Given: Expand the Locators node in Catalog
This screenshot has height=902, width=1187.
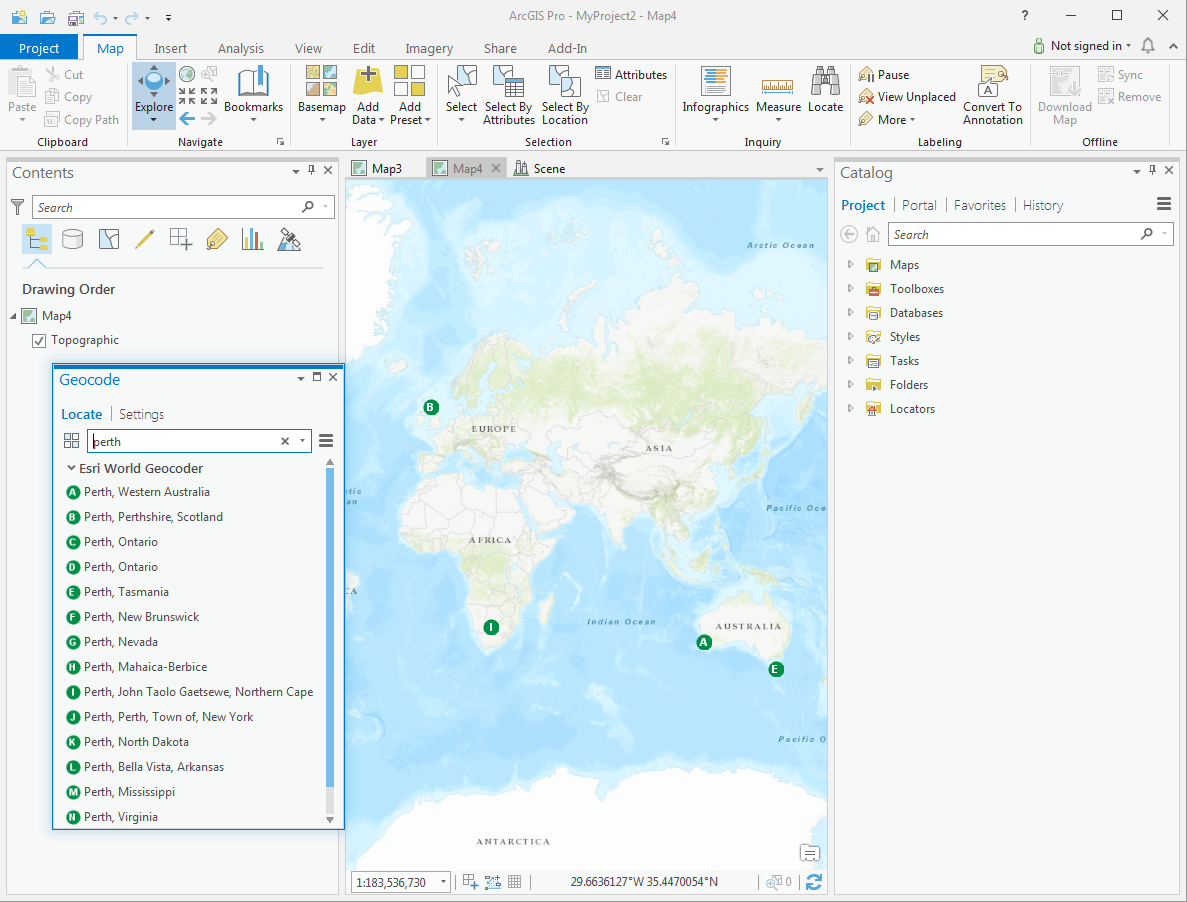Looking at the screenshot, I should coord(850,409).
